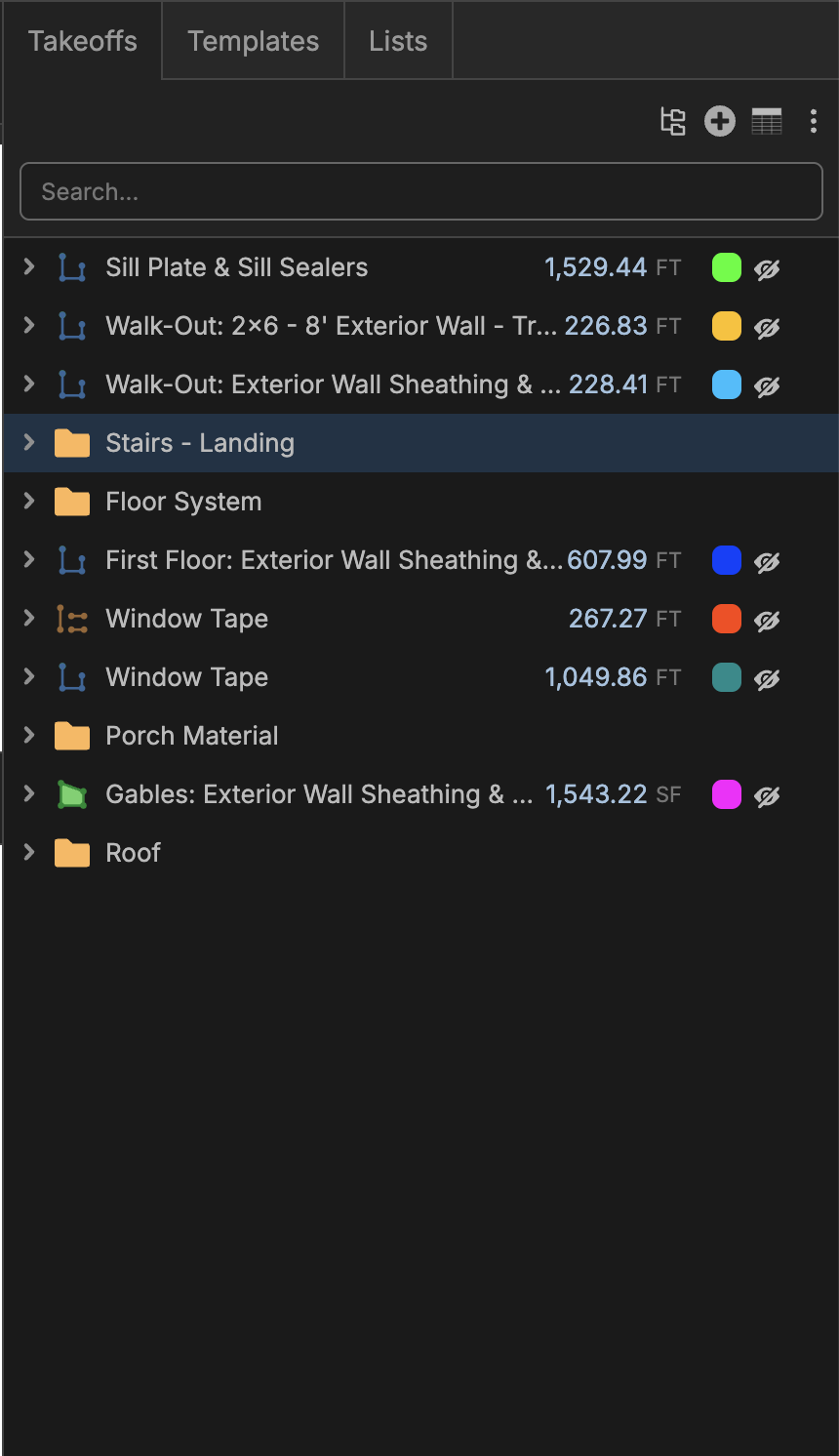Open the three-dot more options menu
The image size is (839, 1456).
(x=813, y=121)
